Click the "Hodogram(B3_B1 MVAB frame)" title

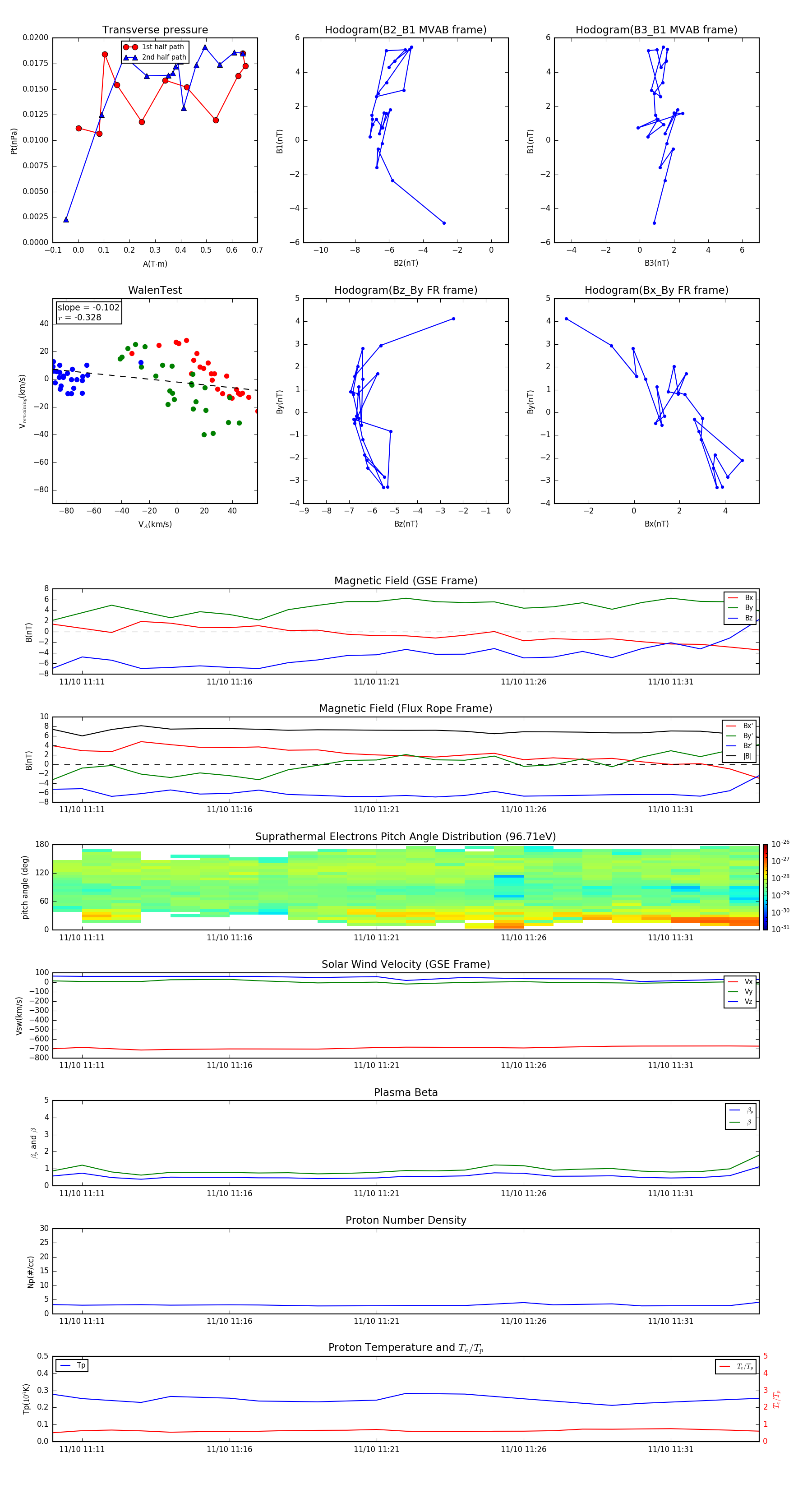coord(656,30)
